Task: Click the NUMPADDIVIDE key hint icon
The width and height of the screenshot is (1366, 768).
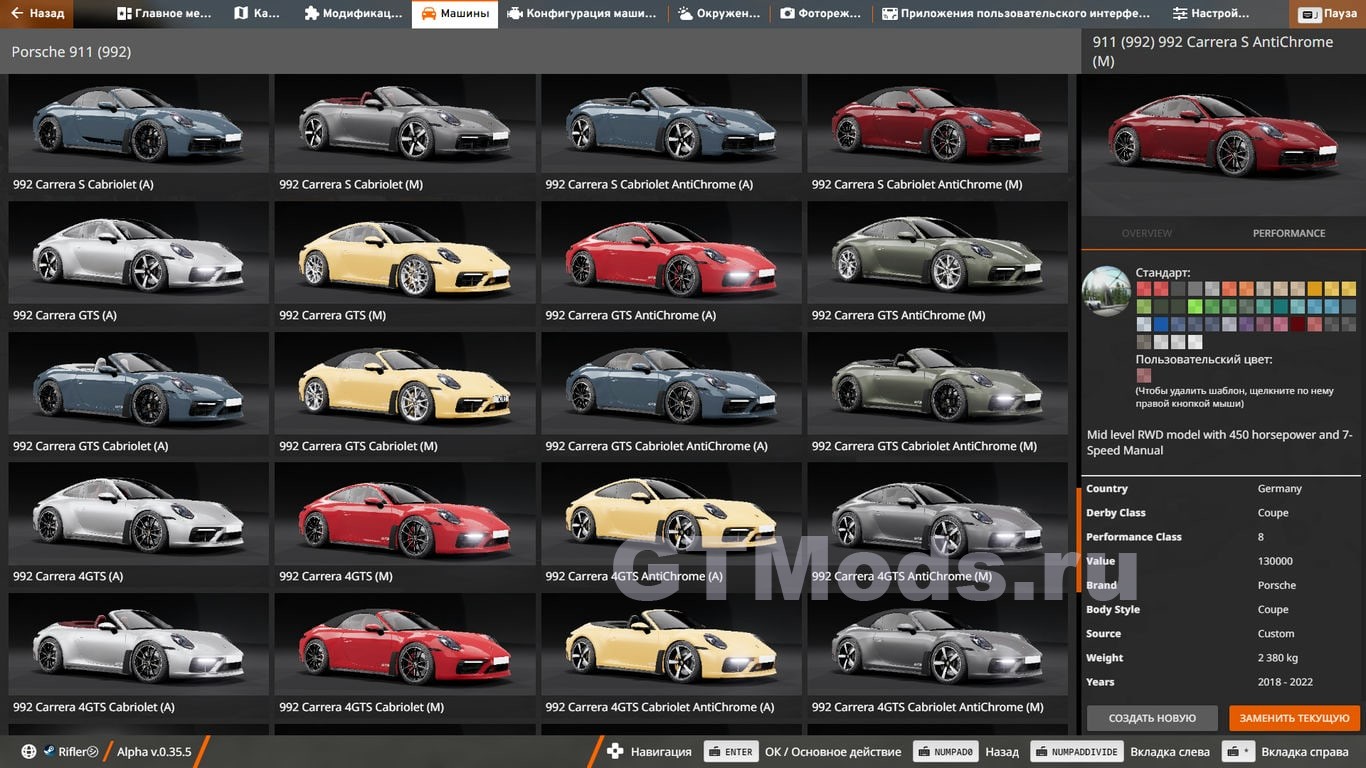Action: click(x=1076, y=751)
